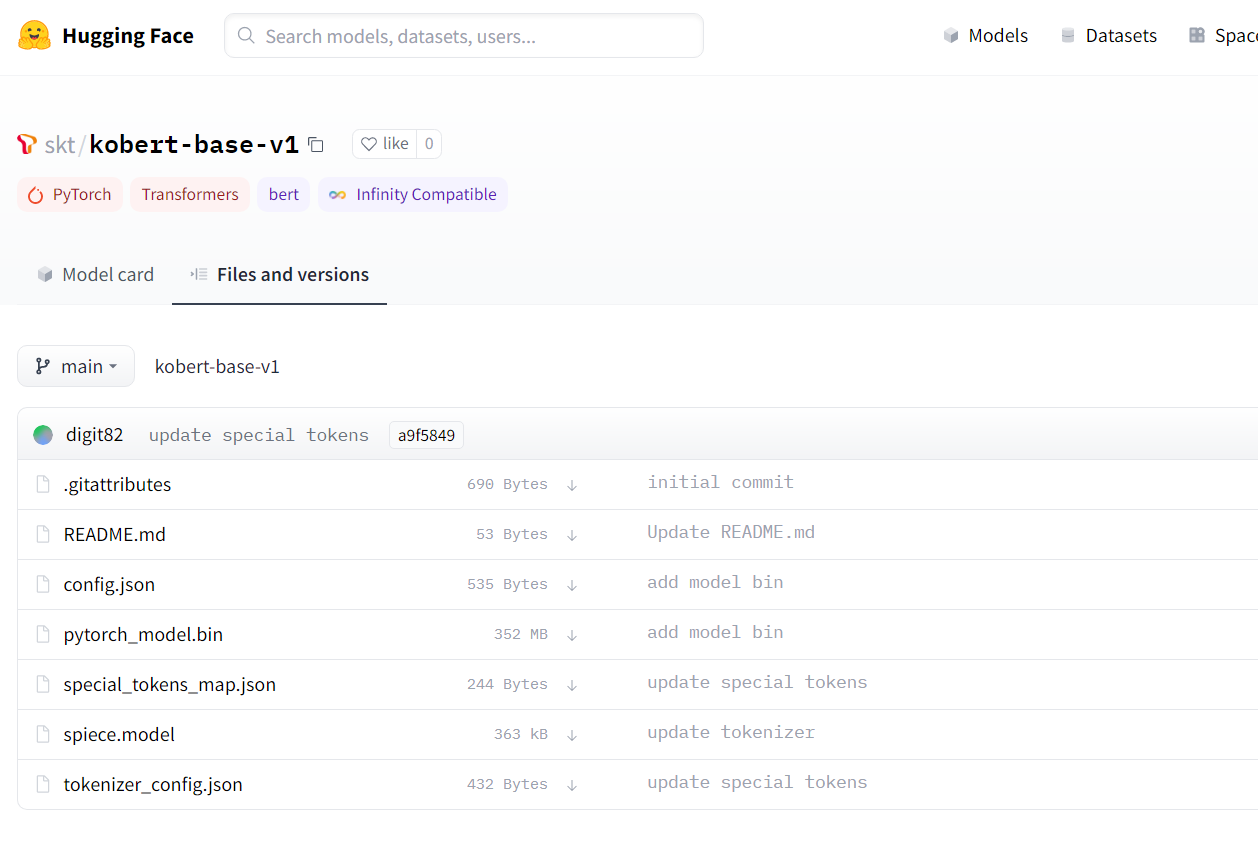Download README.md via arrow icon
This screenshot has height=853, width=1258.
tap(572, 535)
